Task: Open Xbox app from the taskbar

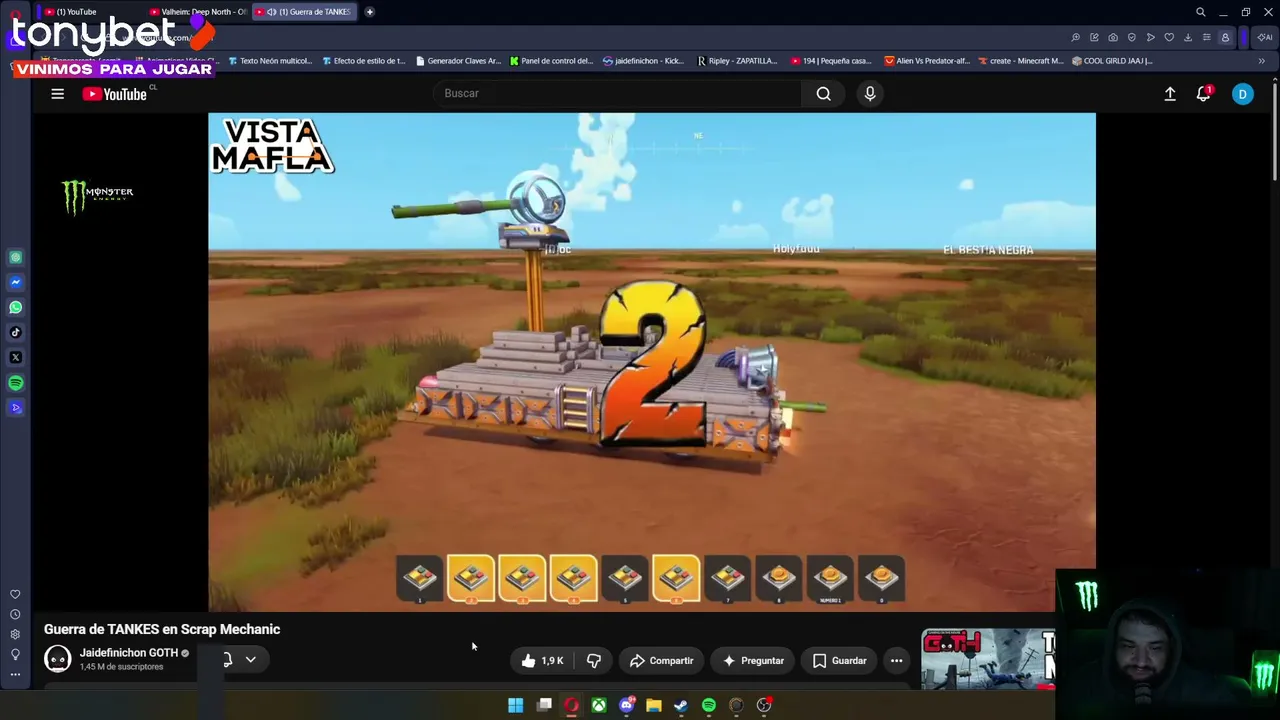Action: coord(598,705)
